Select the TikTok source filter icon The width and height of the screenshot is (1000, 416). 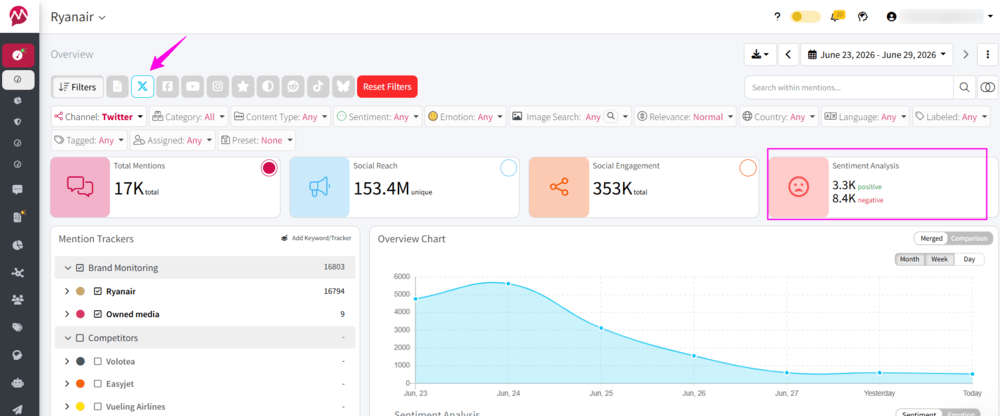[x=318, y=86]
